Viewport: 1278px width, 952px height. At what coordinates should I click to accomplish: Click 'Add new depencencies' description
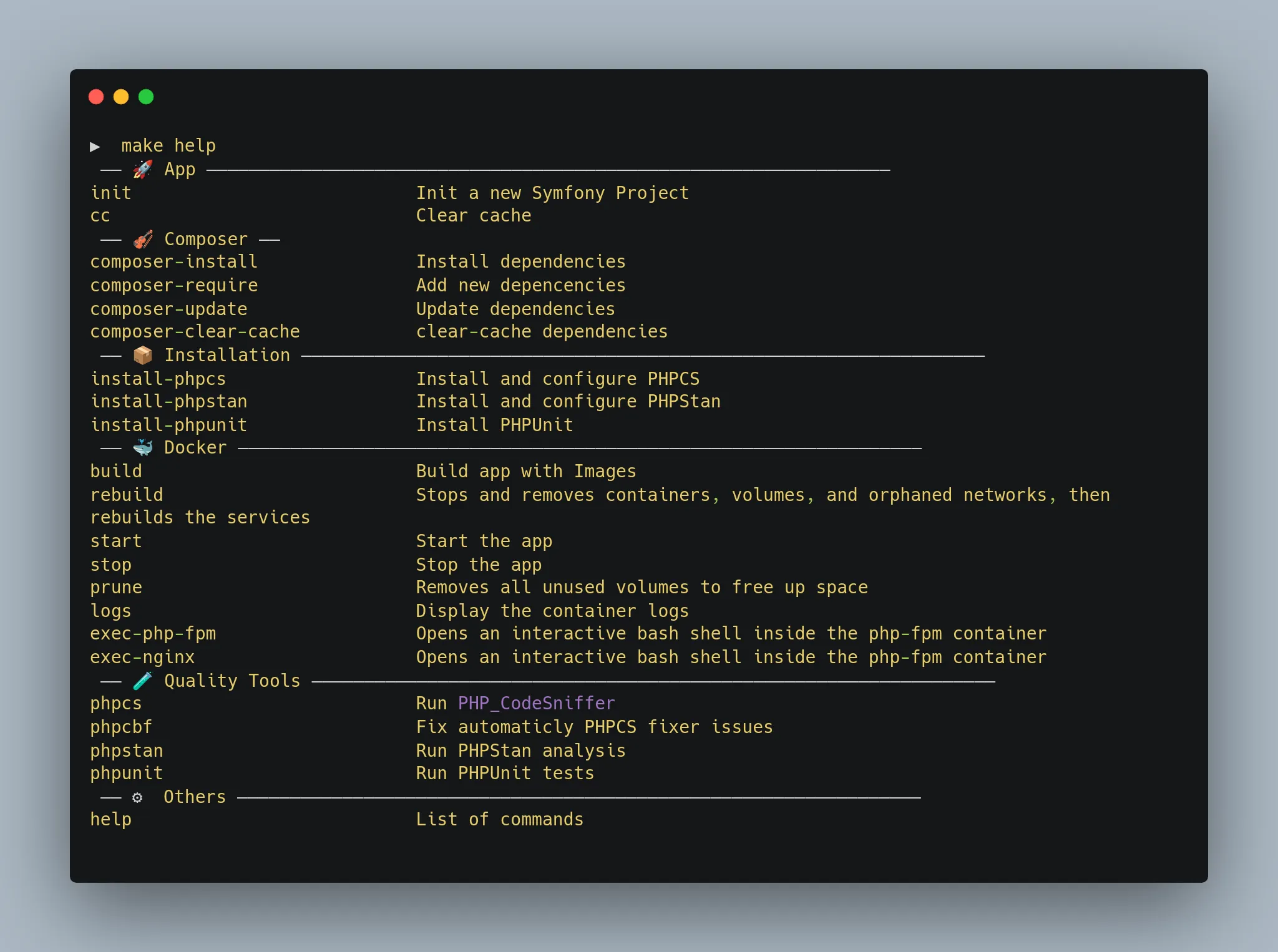tap(521, 286)
